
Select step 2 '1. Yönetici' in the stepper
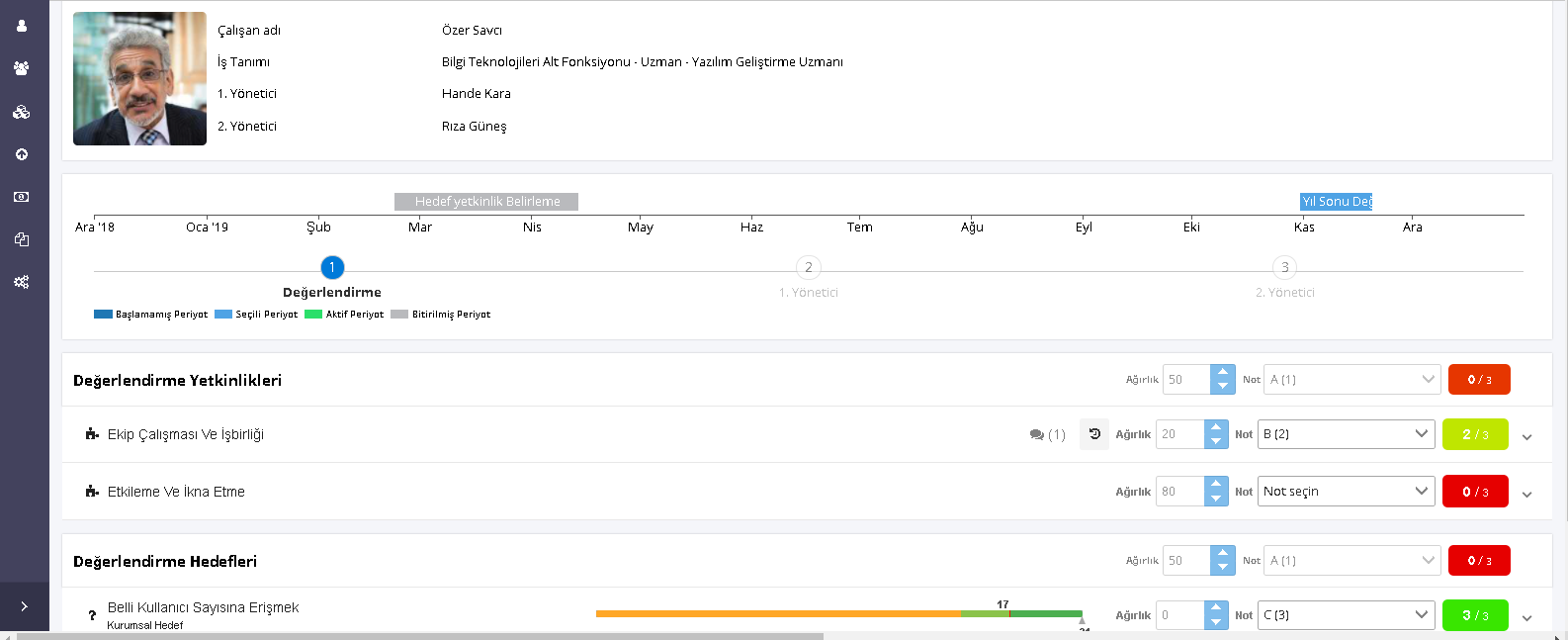pos(808,267)
